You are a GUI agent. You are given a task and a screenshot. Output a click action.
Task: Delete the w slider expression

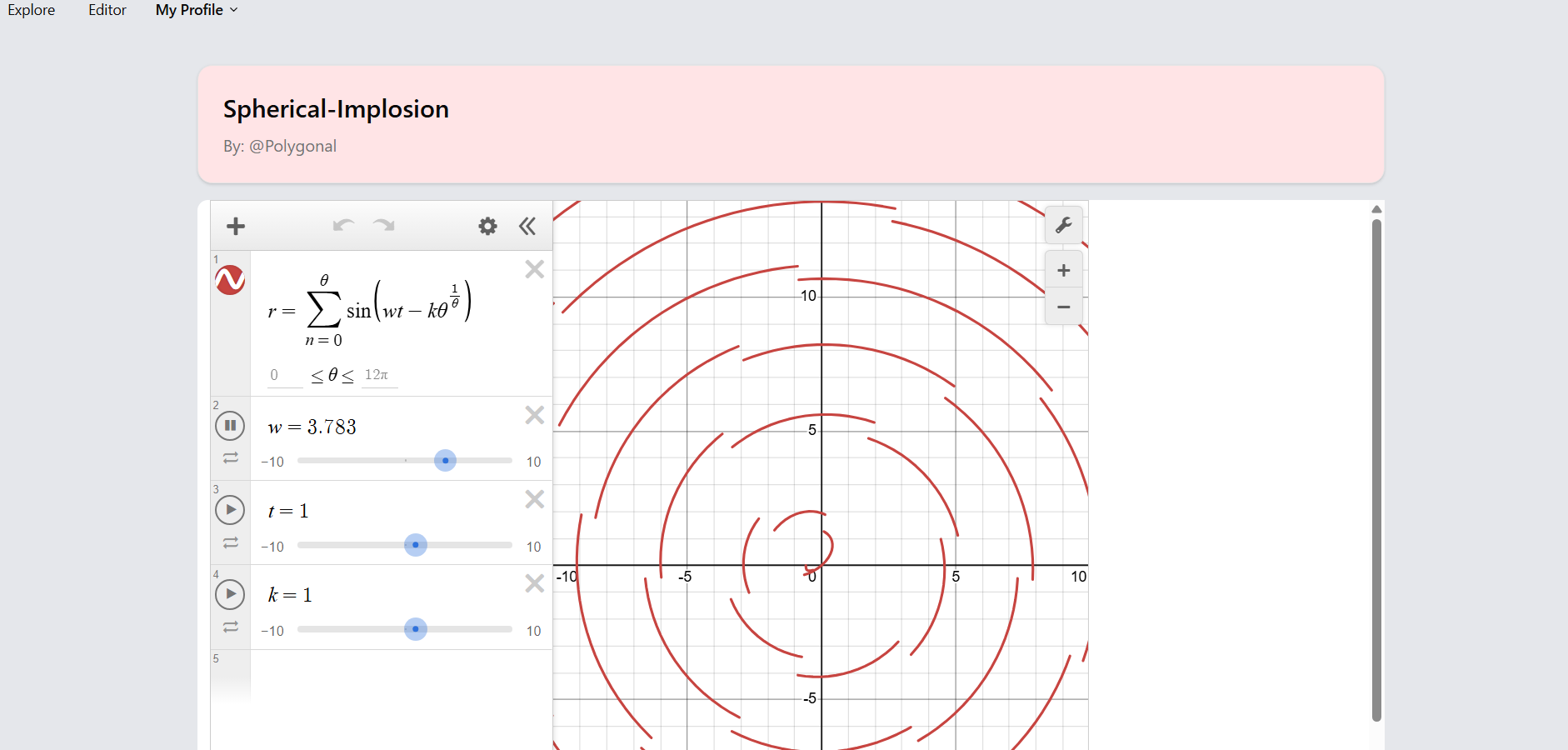pyautogui.click(x=535, y=415)
